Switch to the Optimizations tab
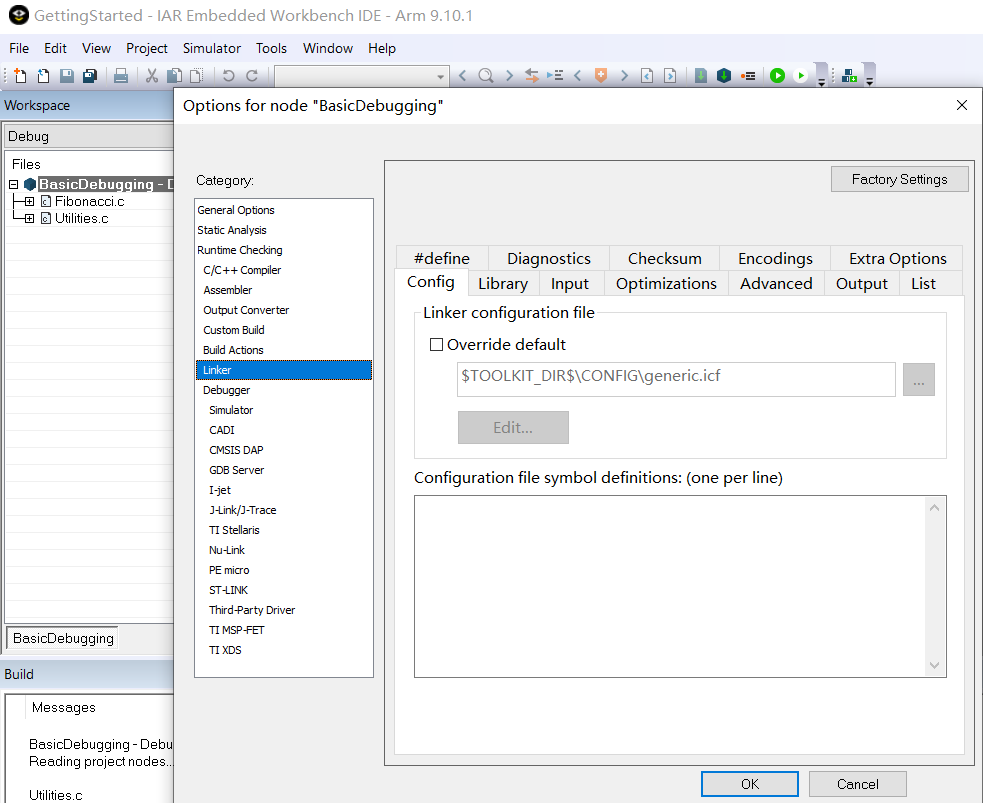Screen dimensions: 983x803 tap(666, 283)
